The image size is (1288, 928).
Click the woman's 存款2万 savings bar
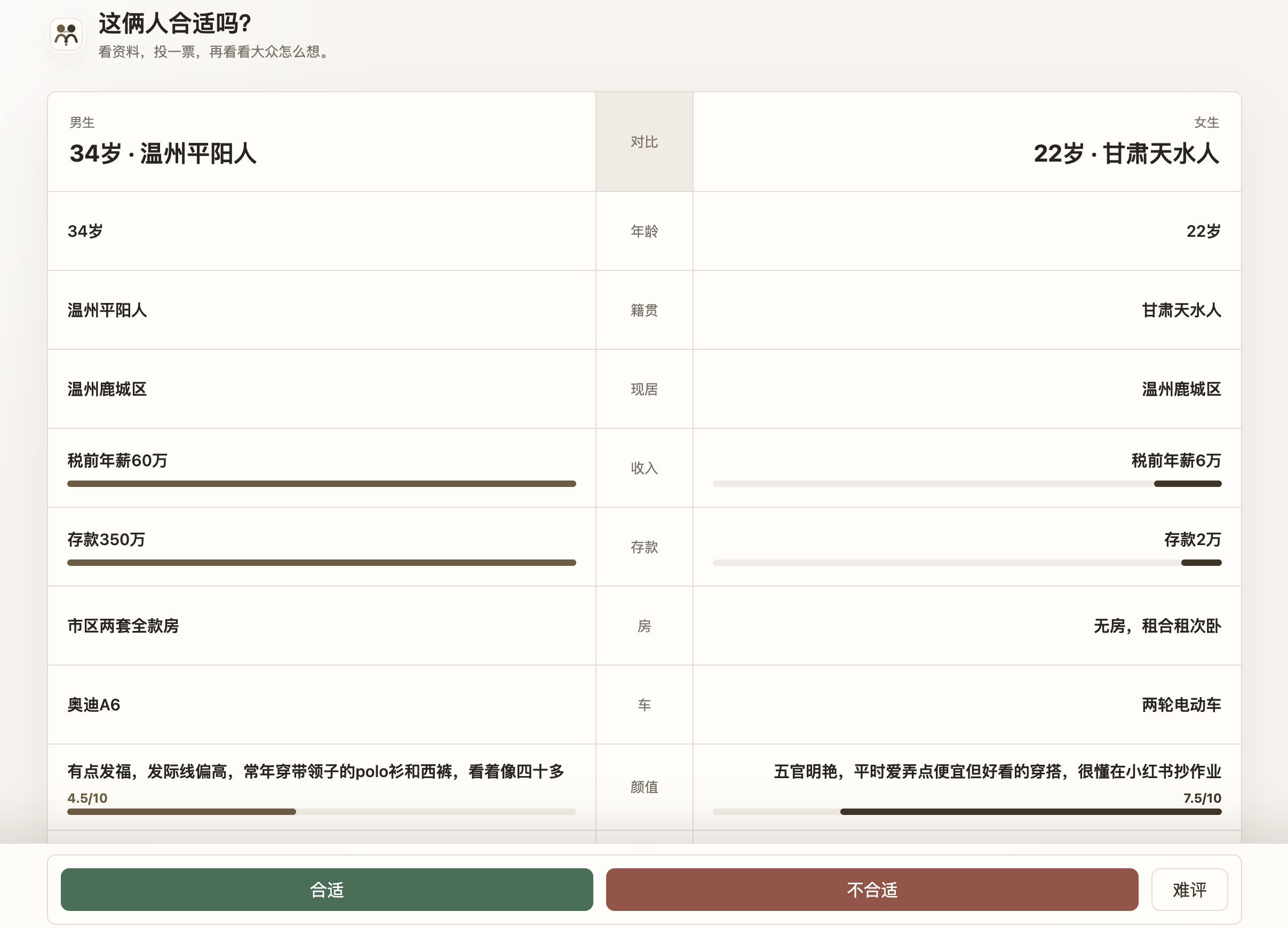[967, 563]
